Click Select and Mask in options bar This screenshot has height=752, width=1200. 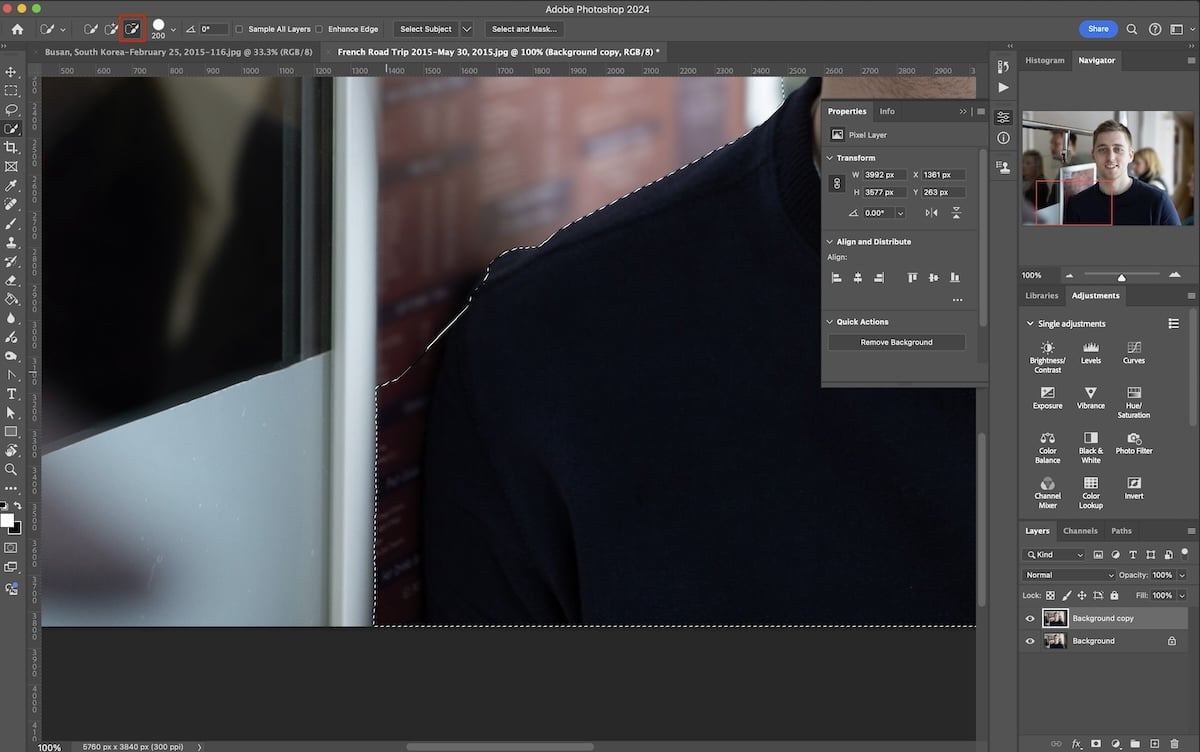tap(524, 29)
